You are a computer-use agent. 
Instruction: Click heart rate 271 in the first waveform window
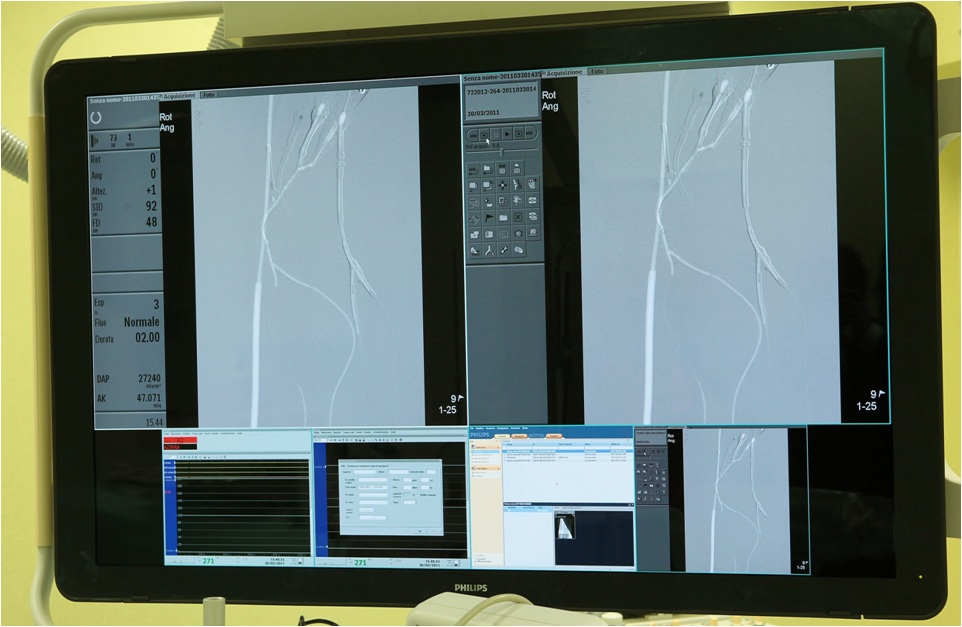click(x=209, y=561)
